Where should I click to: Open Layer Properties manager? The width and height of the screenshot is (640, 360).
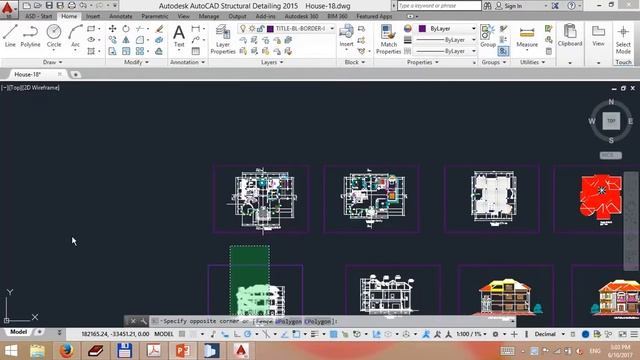[x=223, y=39]
